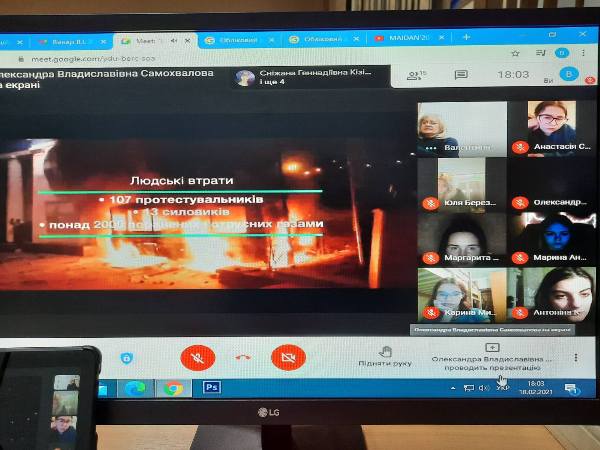
Task: Show participants list icon with count 15
Action: (x=416, y=75)
